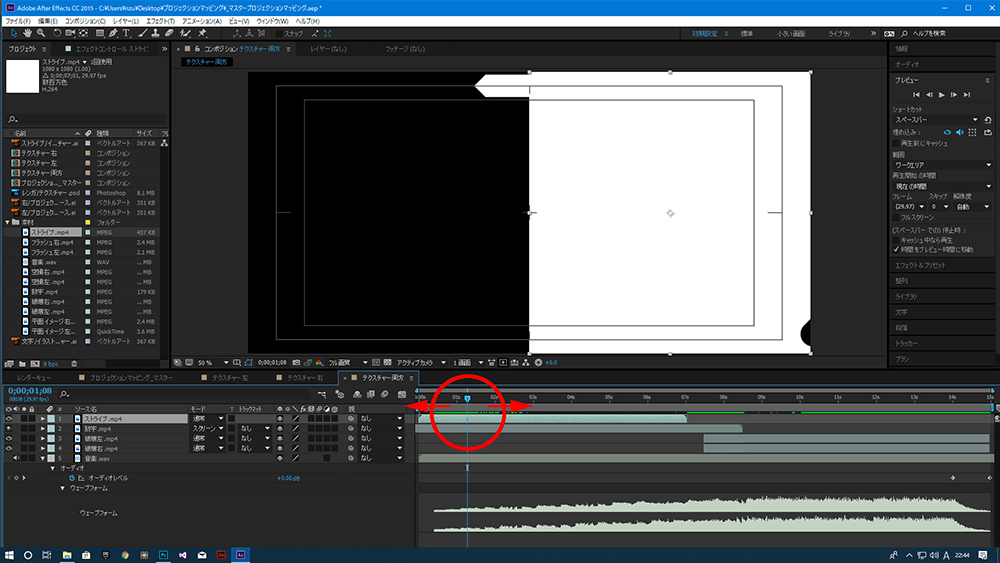Open the ワークエリア range dropdown

click(942, 164)
